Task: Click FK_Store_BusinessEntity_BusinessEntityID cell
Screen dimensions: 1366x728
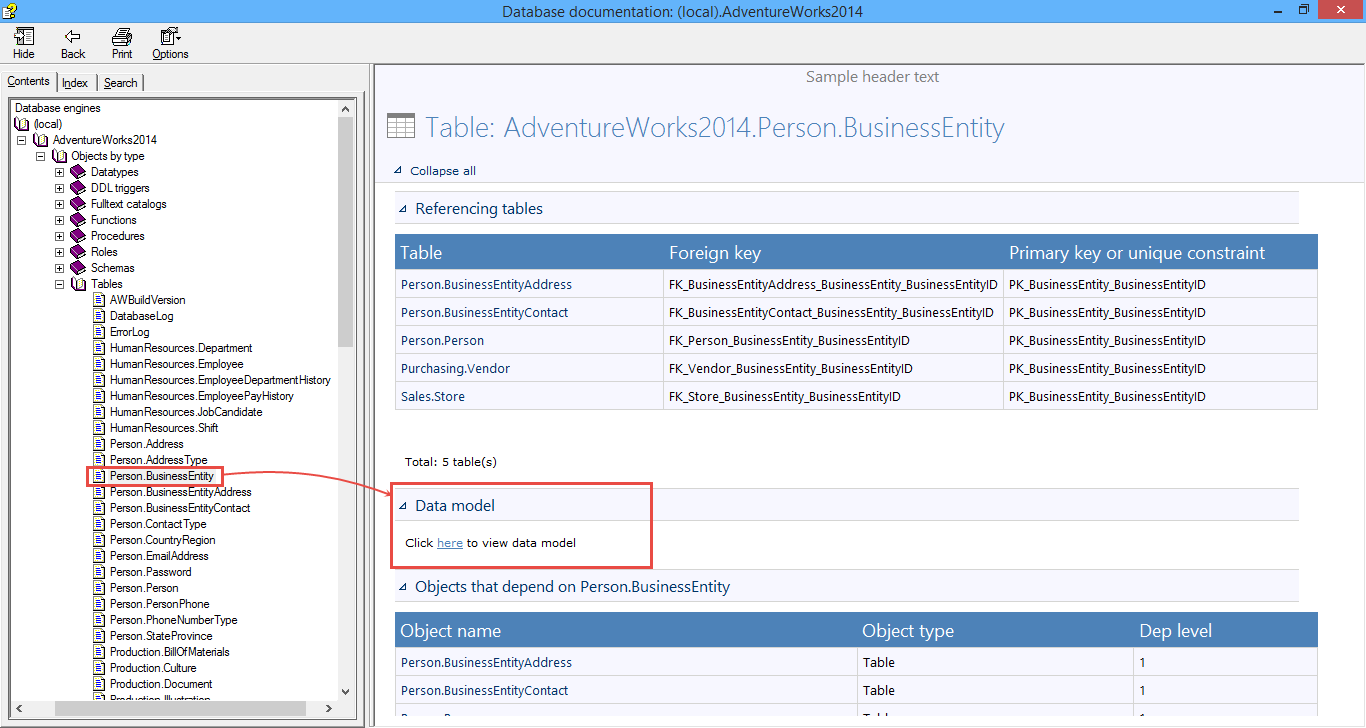Action: (833, 397)
